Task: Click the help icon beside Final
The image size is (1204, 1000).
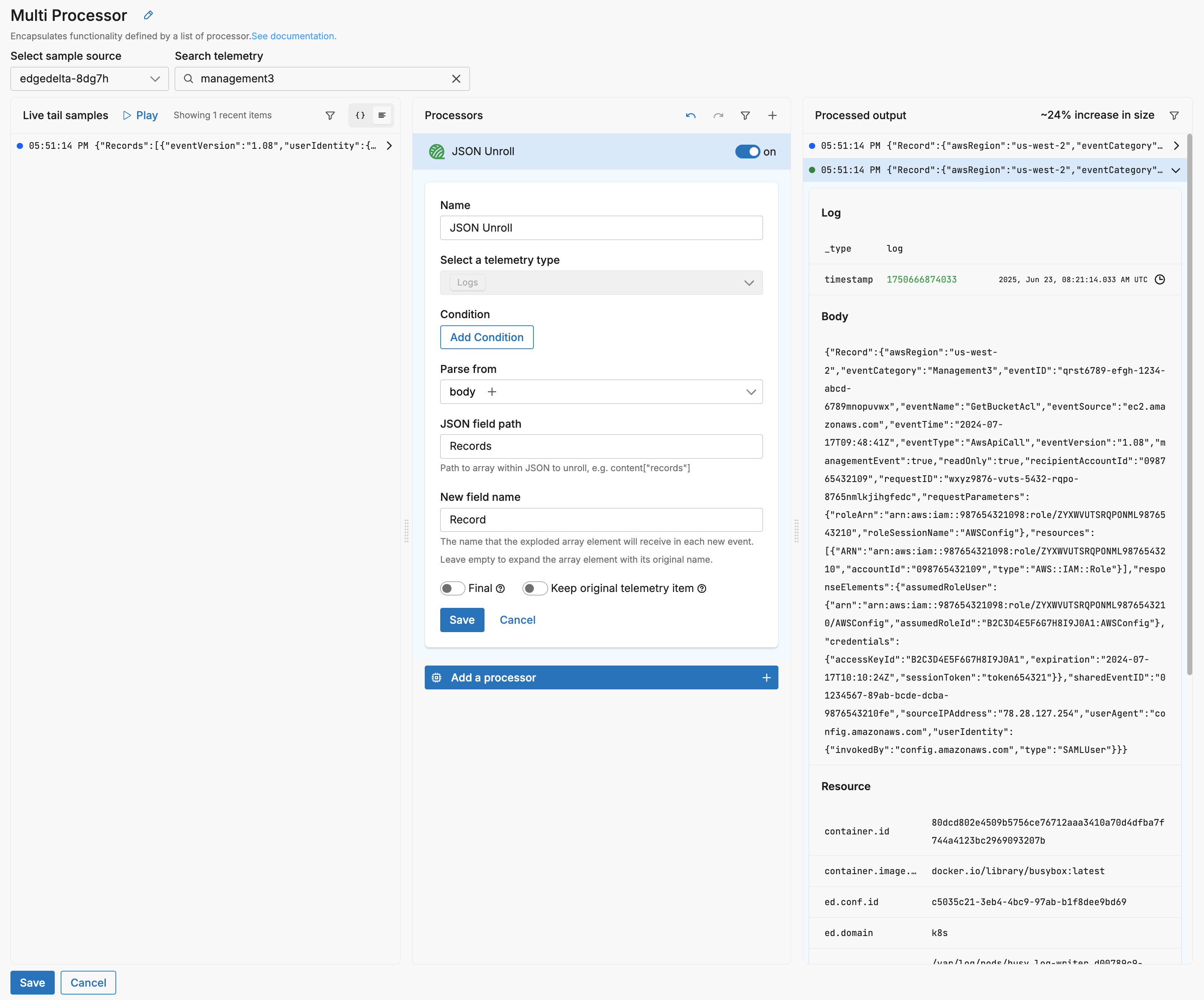Action: point(500,589)
